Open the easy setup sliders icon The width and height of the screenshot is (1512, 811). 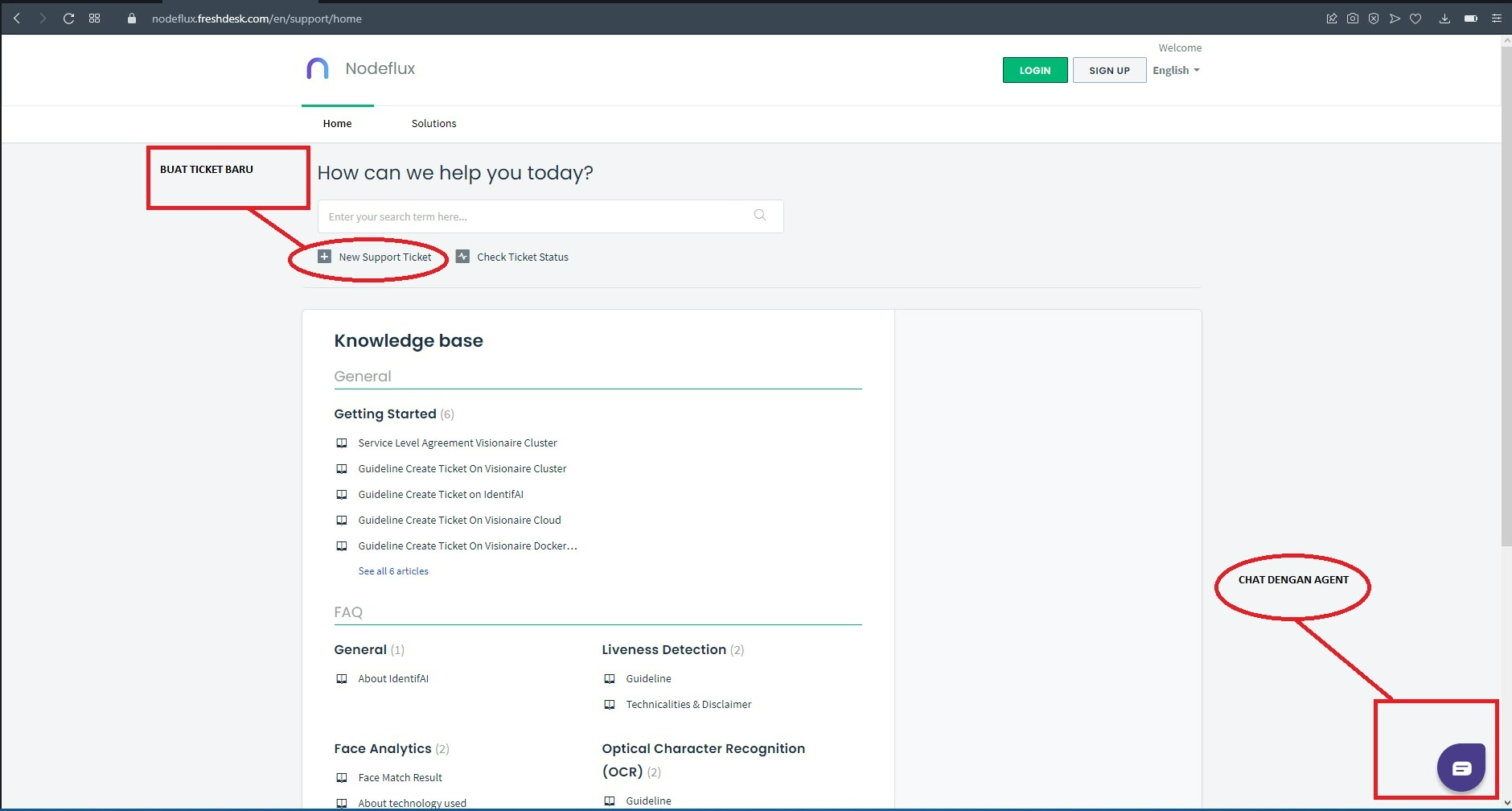point(1497,18)
